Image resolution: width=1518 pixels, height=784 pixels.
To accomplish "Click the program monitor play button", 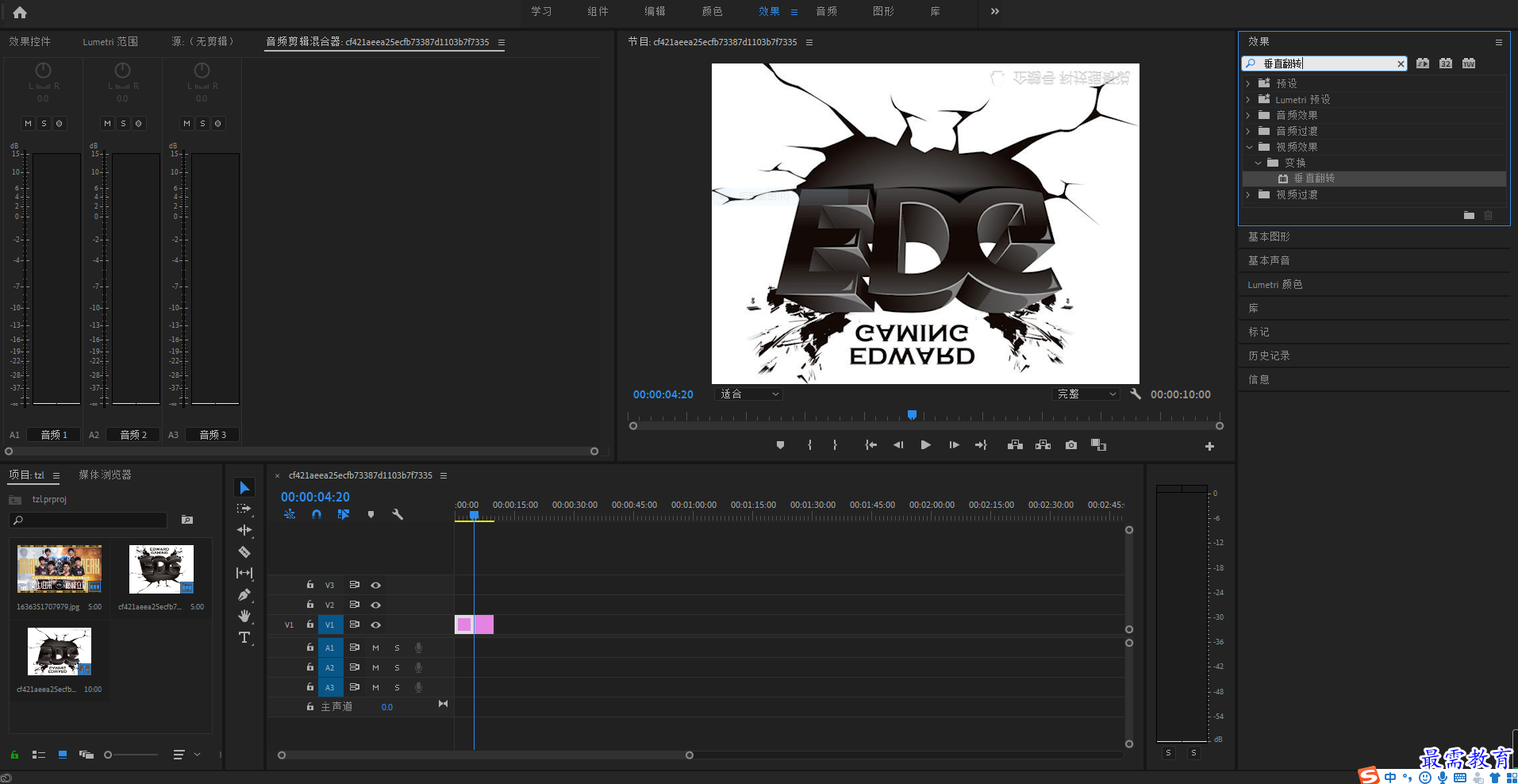I will coord(925,445).
